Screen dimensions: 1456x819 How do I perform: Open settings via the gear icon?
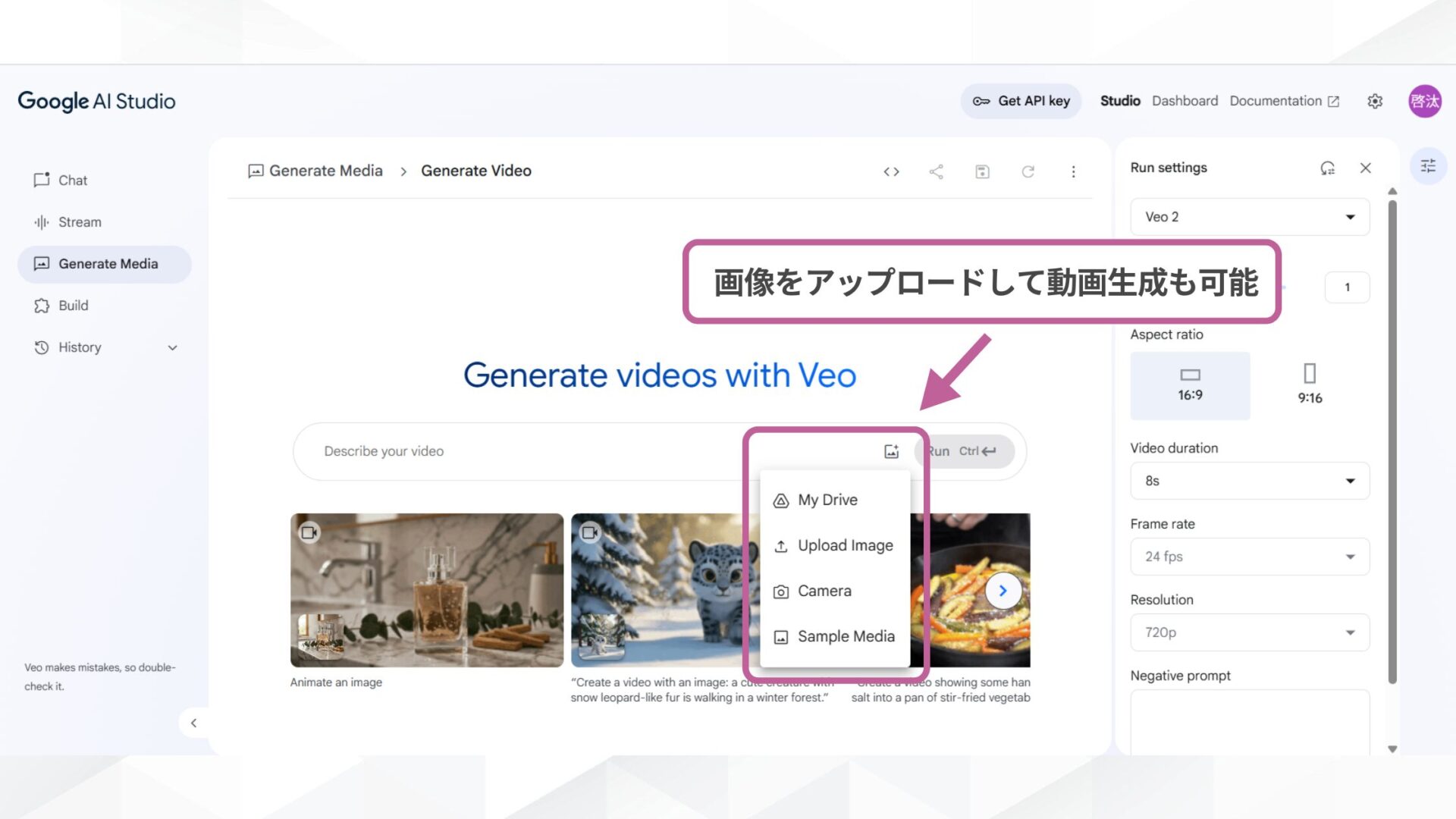tap(1375, 101)
